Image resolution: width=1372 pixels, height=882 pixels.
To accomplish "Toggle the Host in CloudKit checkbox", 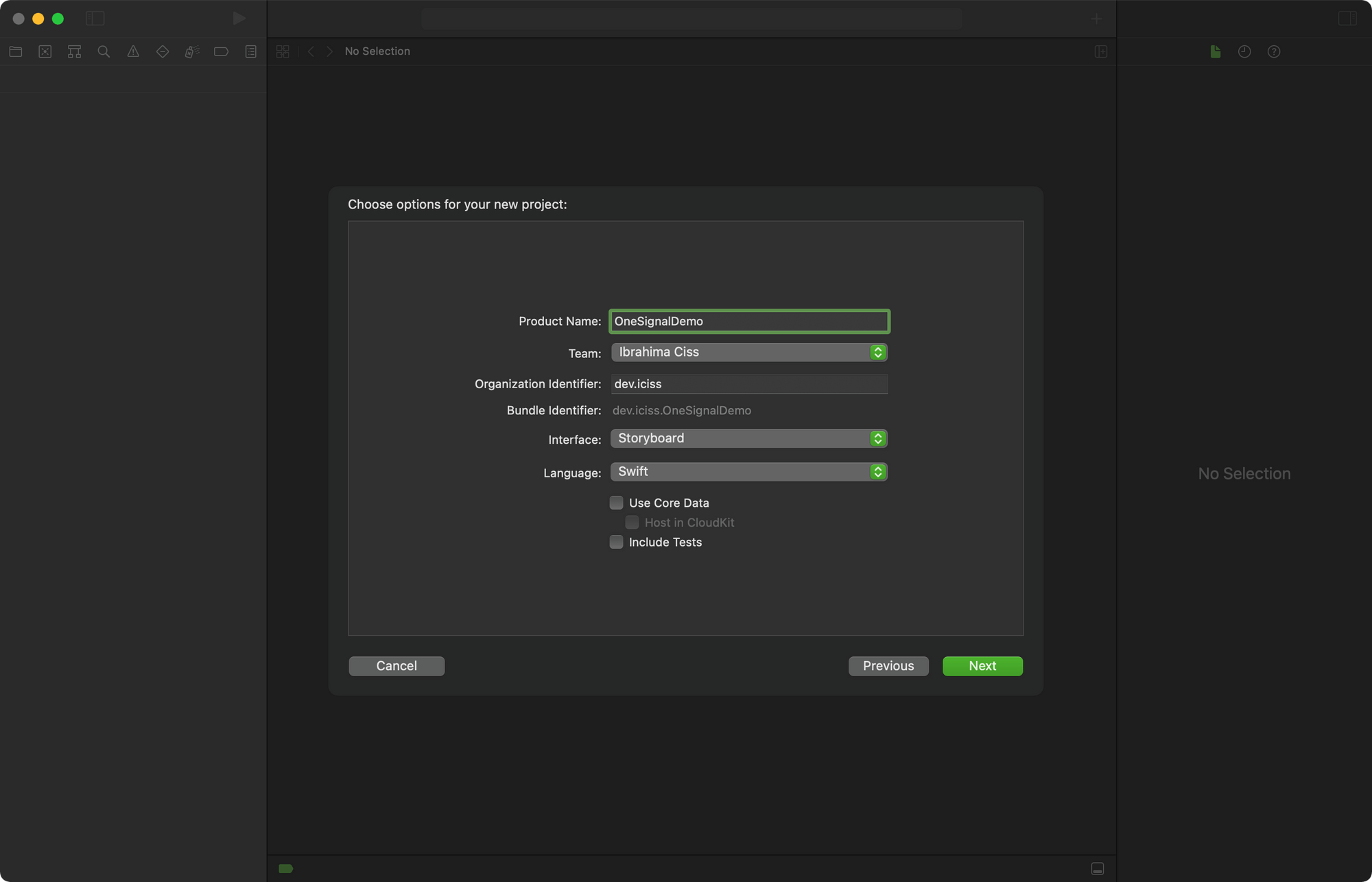I will coord(632,523).
